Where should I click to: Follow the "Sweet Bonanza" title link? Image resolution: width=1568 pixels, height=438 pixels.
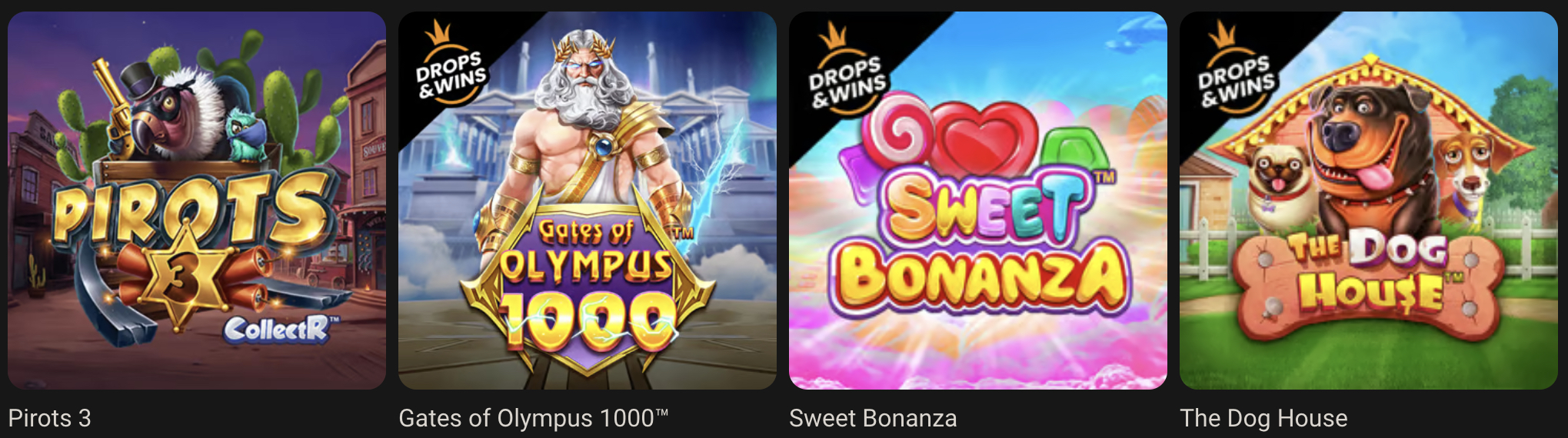(x=873, y=418)
